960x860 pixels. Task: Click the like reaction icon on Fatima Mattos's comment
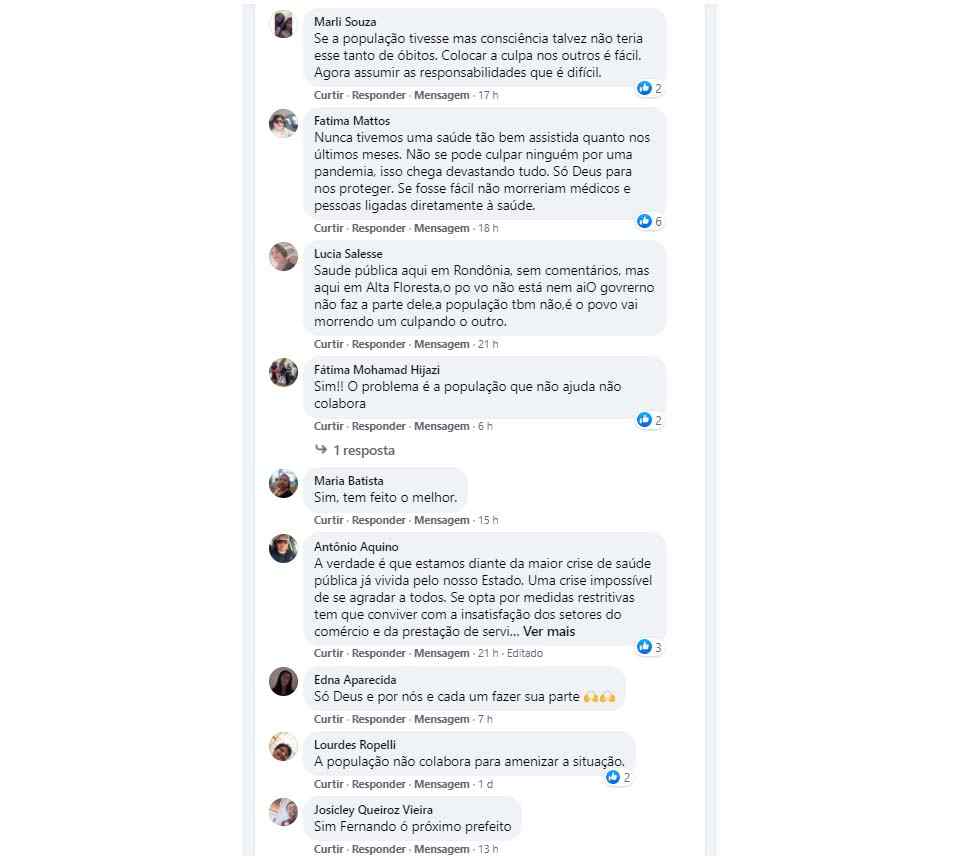pyautogui.click(x=645, y=221)
